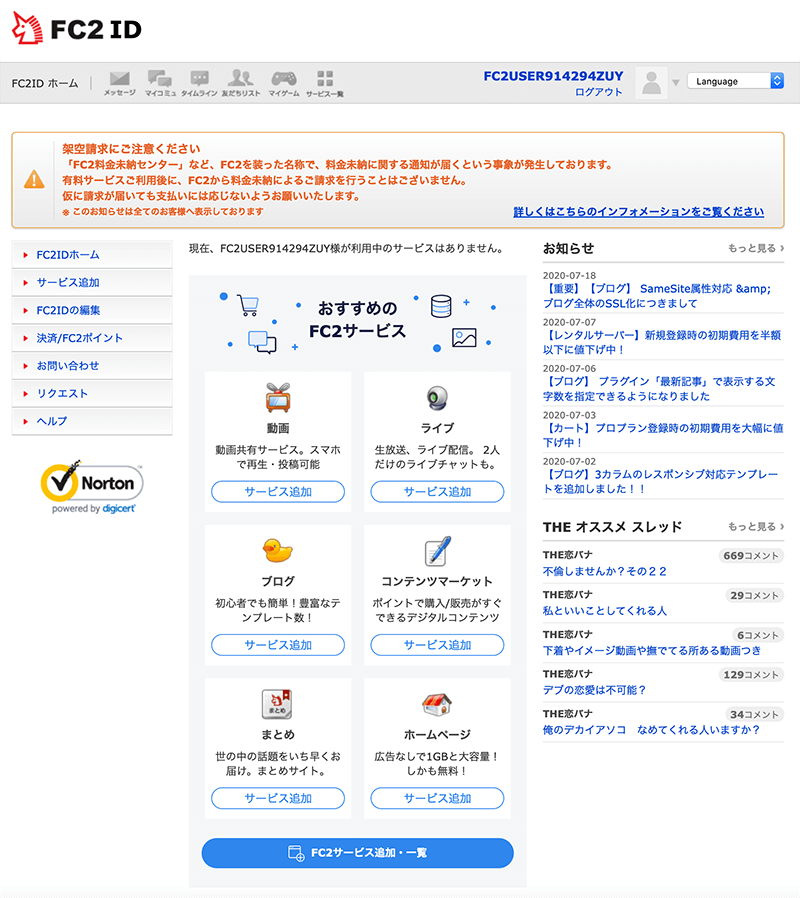Select 決済/FC2ポイント in the left menu
The width and height of the screenshot is (800, 898).
(x=92, y=338)
